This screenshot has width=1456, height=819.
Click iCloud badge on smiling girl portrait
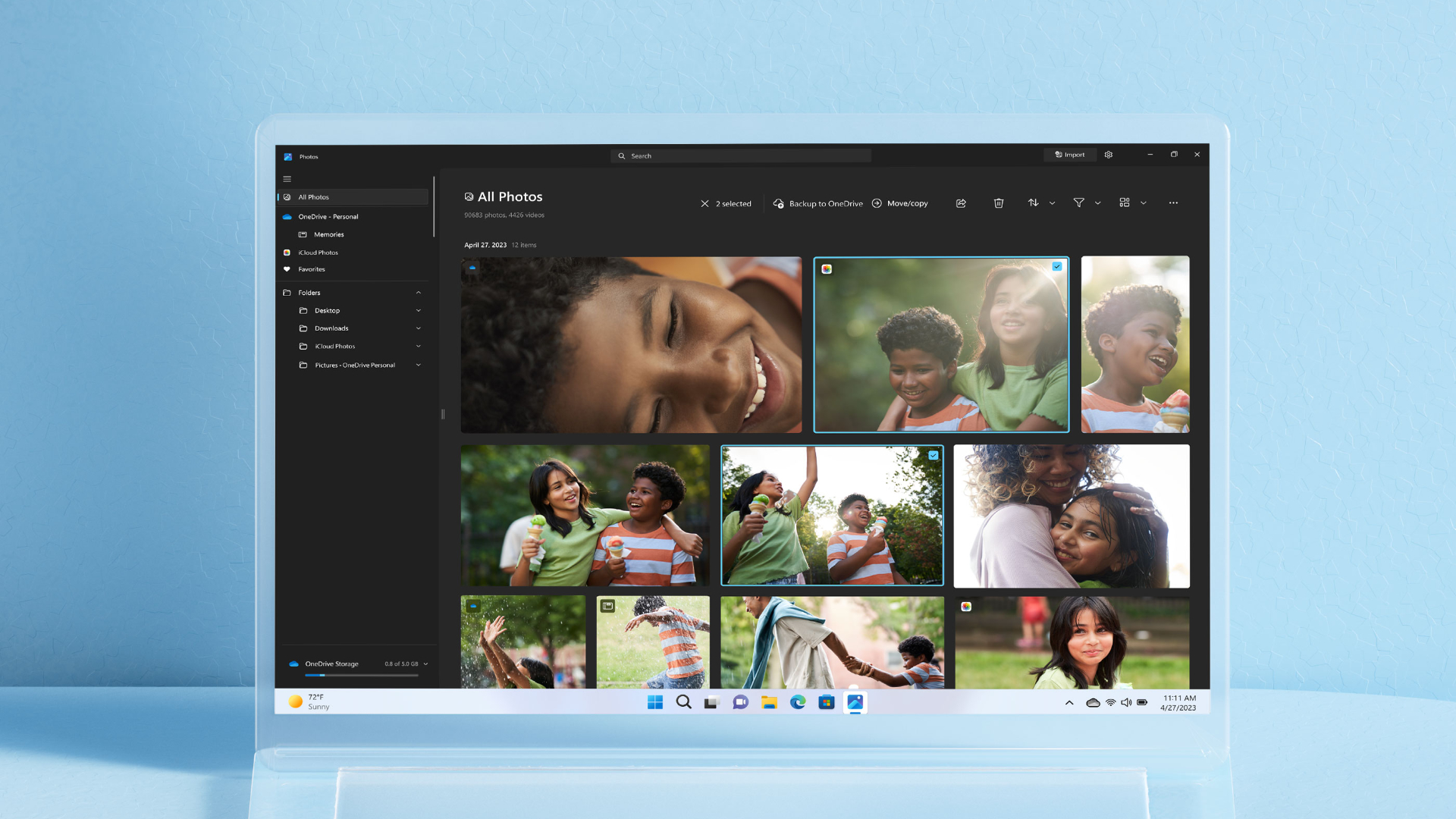tap(966, 607)
